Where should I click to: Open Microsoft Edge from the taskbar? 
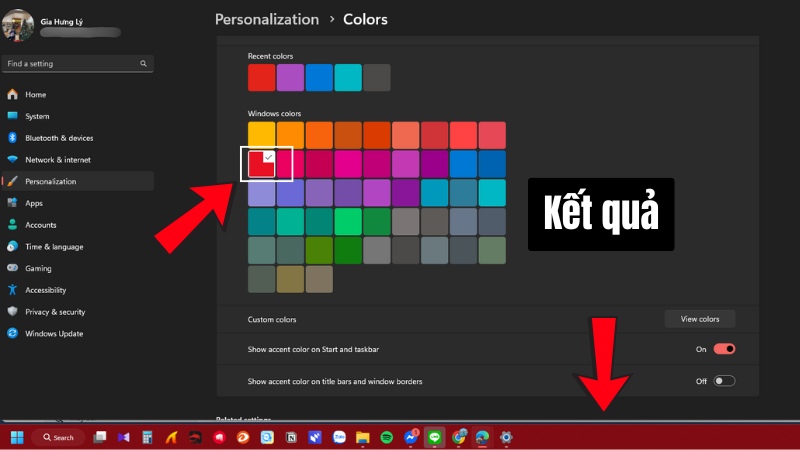pos(482,437)
